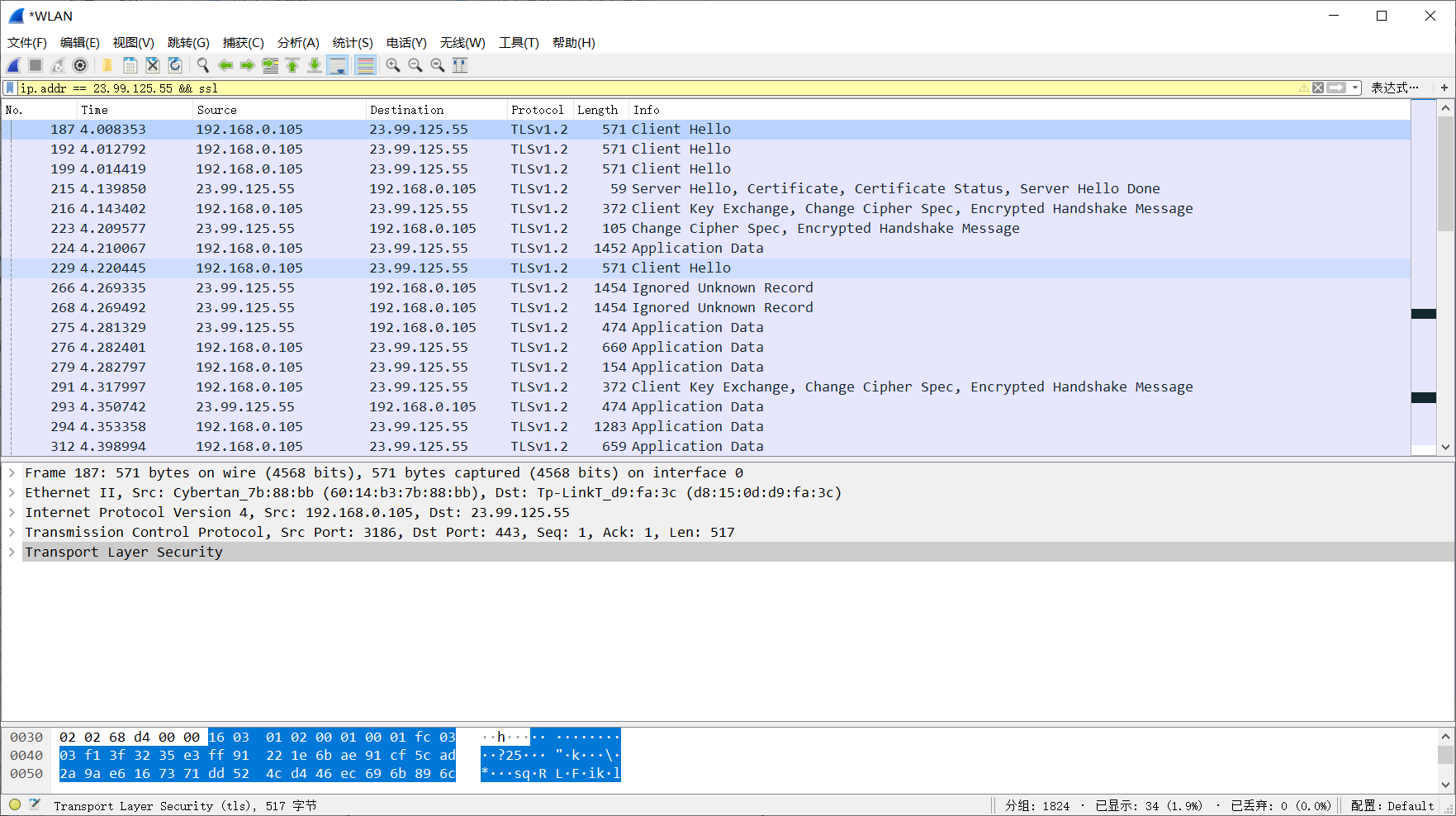
Task: Click the 配置: Default profile status entry
Action: (1392, 806)
